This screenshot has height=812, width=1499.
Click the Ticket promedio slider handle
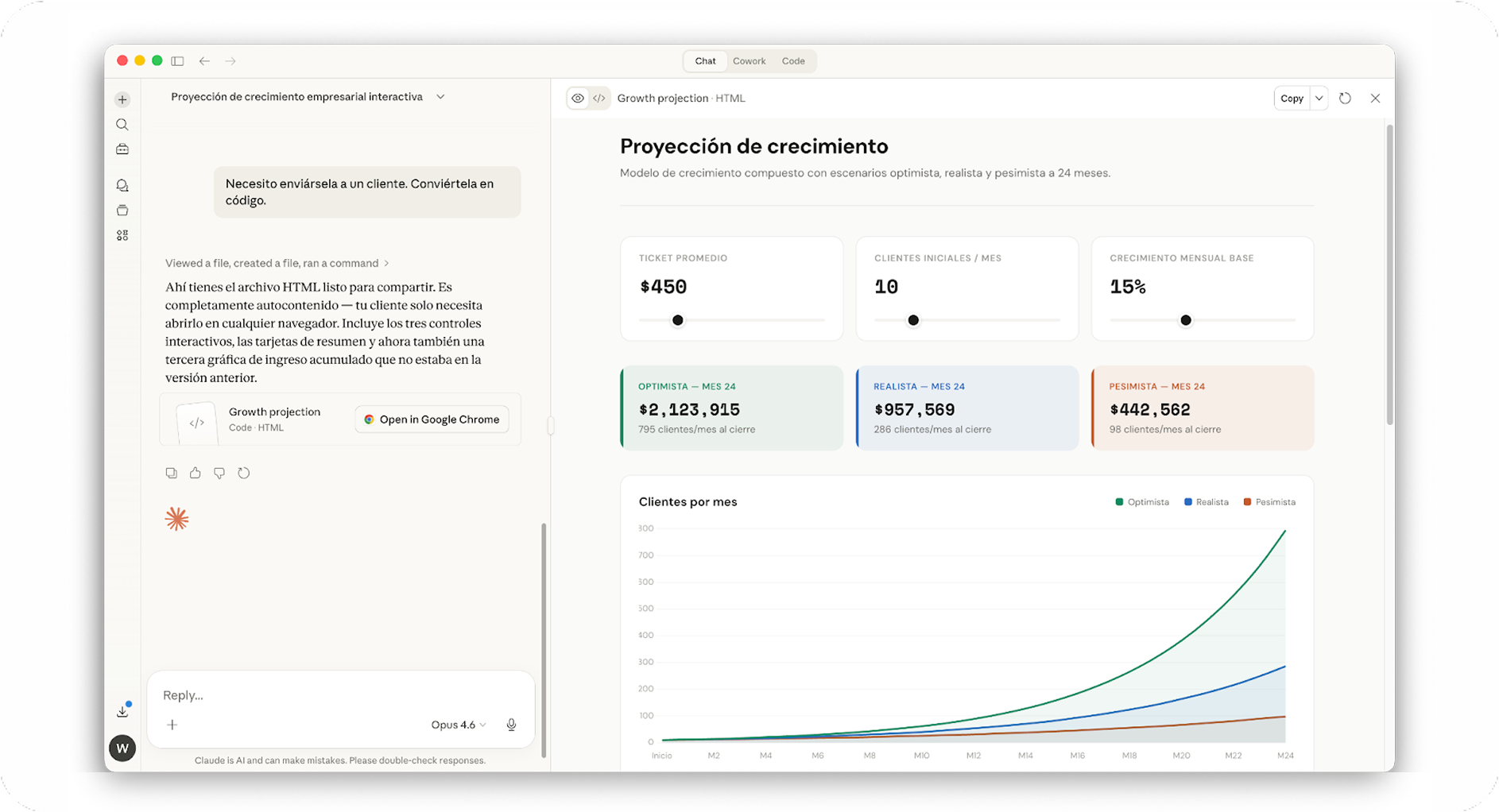(677, 320)
